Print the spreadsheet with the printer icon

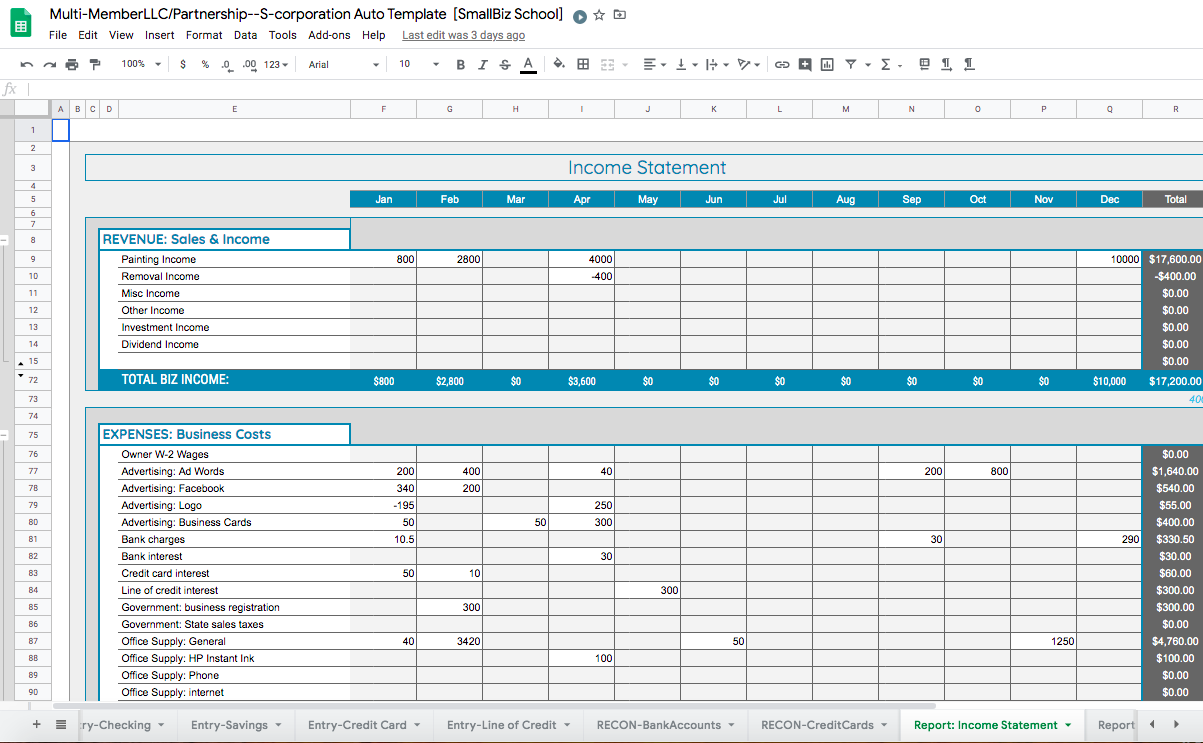click(72, 64)
